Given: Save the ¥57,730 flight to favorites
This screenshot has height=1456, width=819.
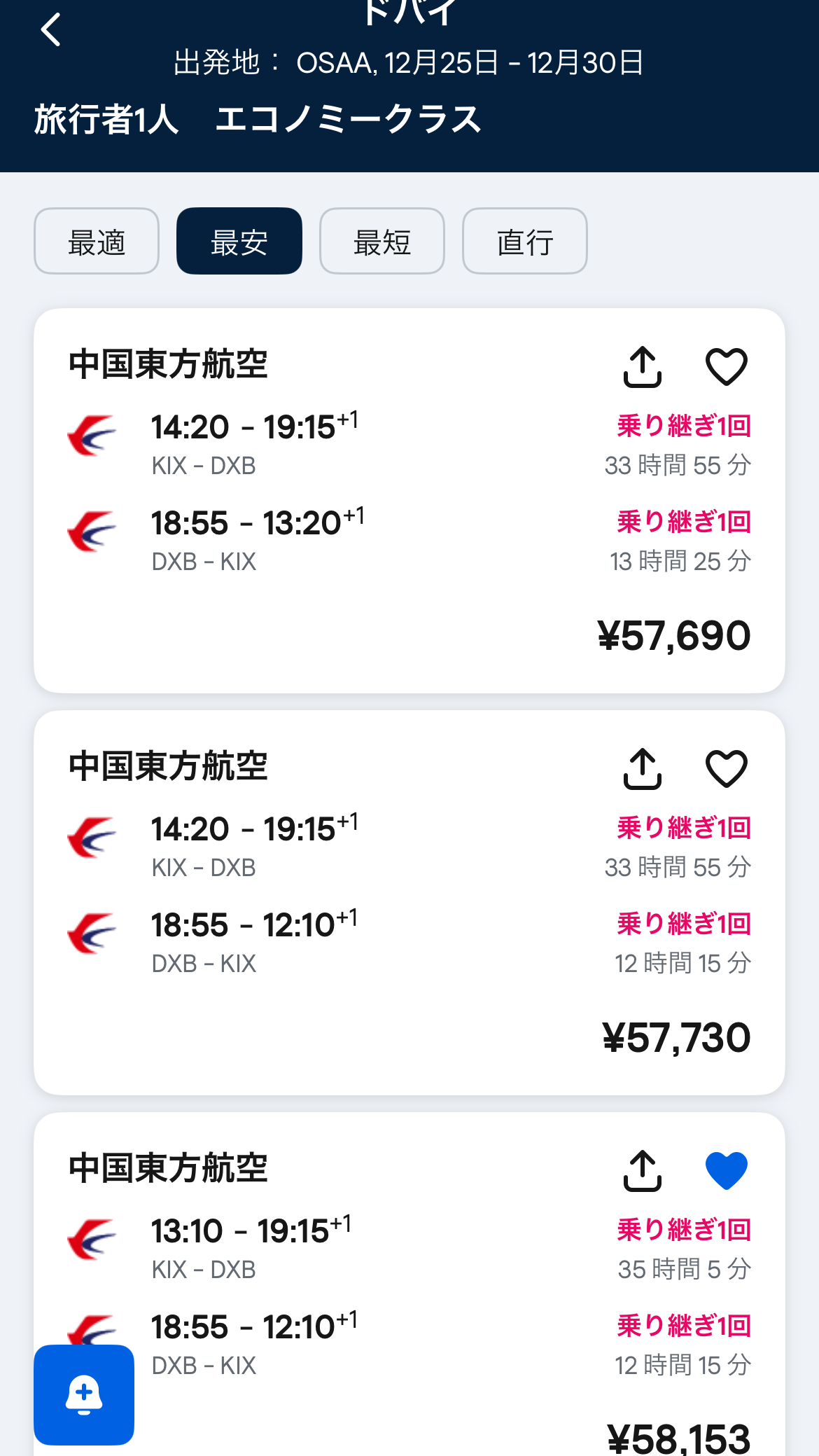Looking at the screenshot, I should tap(726, 768).
